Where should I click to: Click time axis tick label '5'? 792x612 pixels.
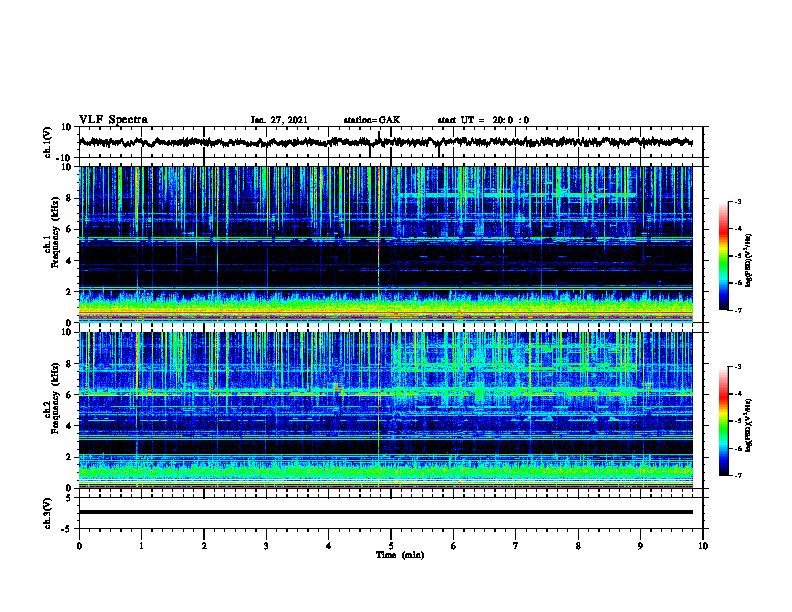[391, 546]
